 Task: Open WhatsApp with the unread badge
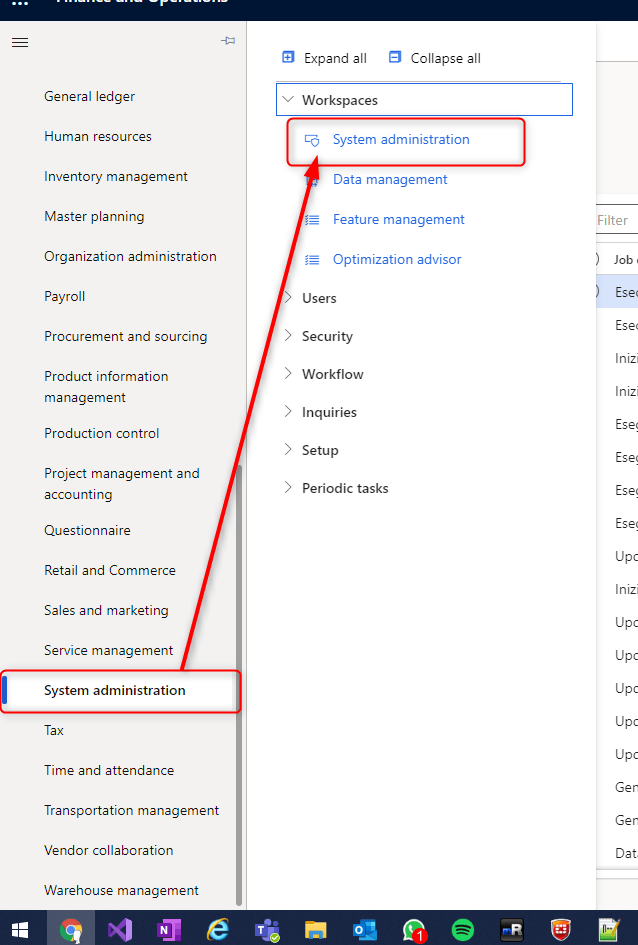pyautogui.click(x=414, y=929)
